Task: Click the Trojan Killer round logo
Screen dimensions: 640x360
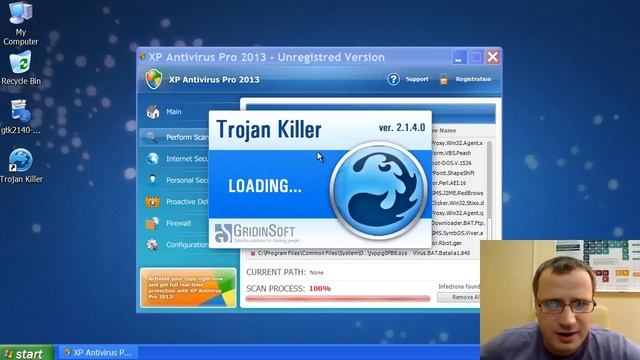Action: 378,190
